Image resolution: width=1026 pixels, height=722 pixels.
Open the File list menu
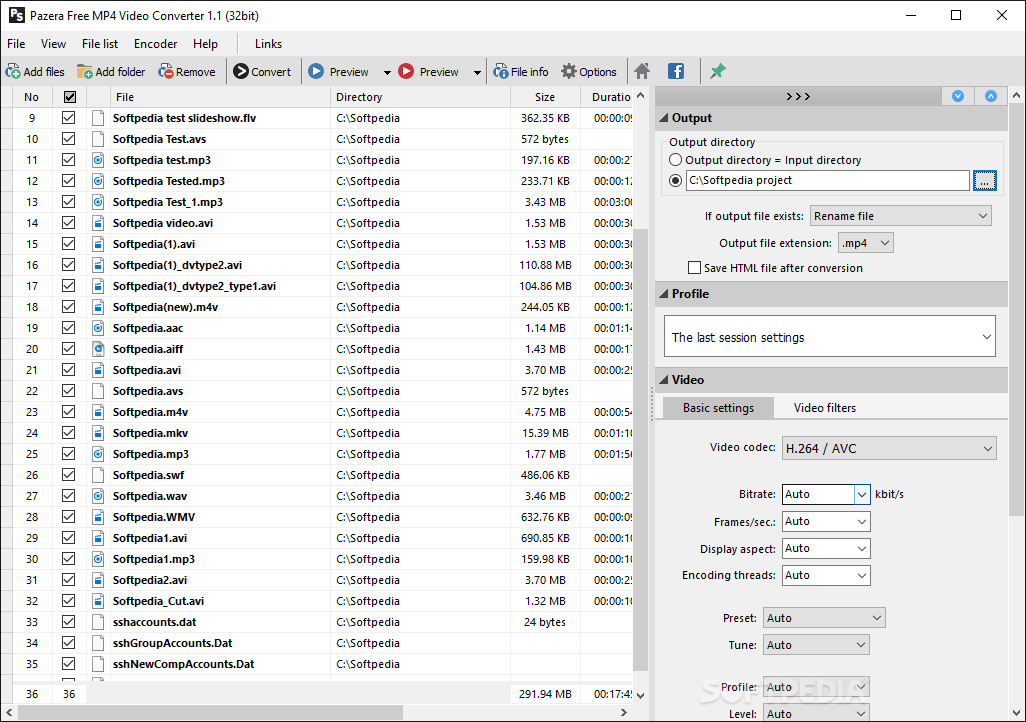(x=99, y=44)
